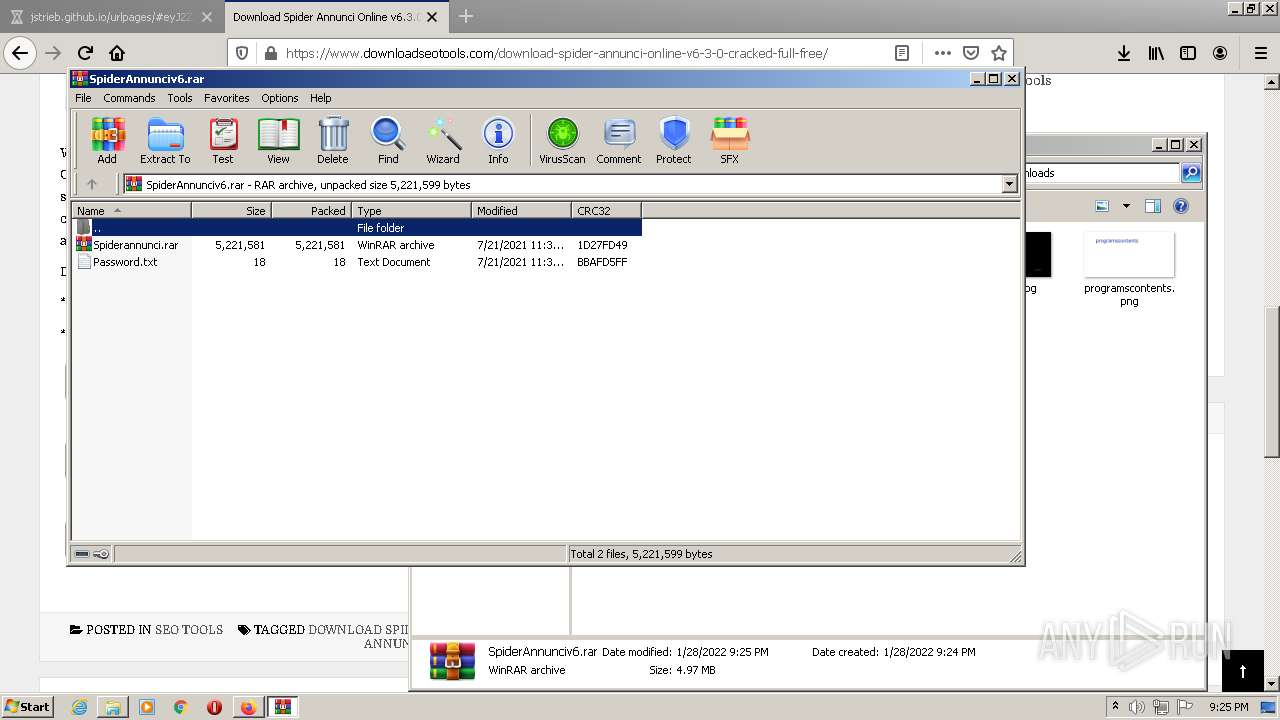Screen dimensions: 1280x720
Task: Expand the archive path dropdown arrow
Action: click(1009, 184)
